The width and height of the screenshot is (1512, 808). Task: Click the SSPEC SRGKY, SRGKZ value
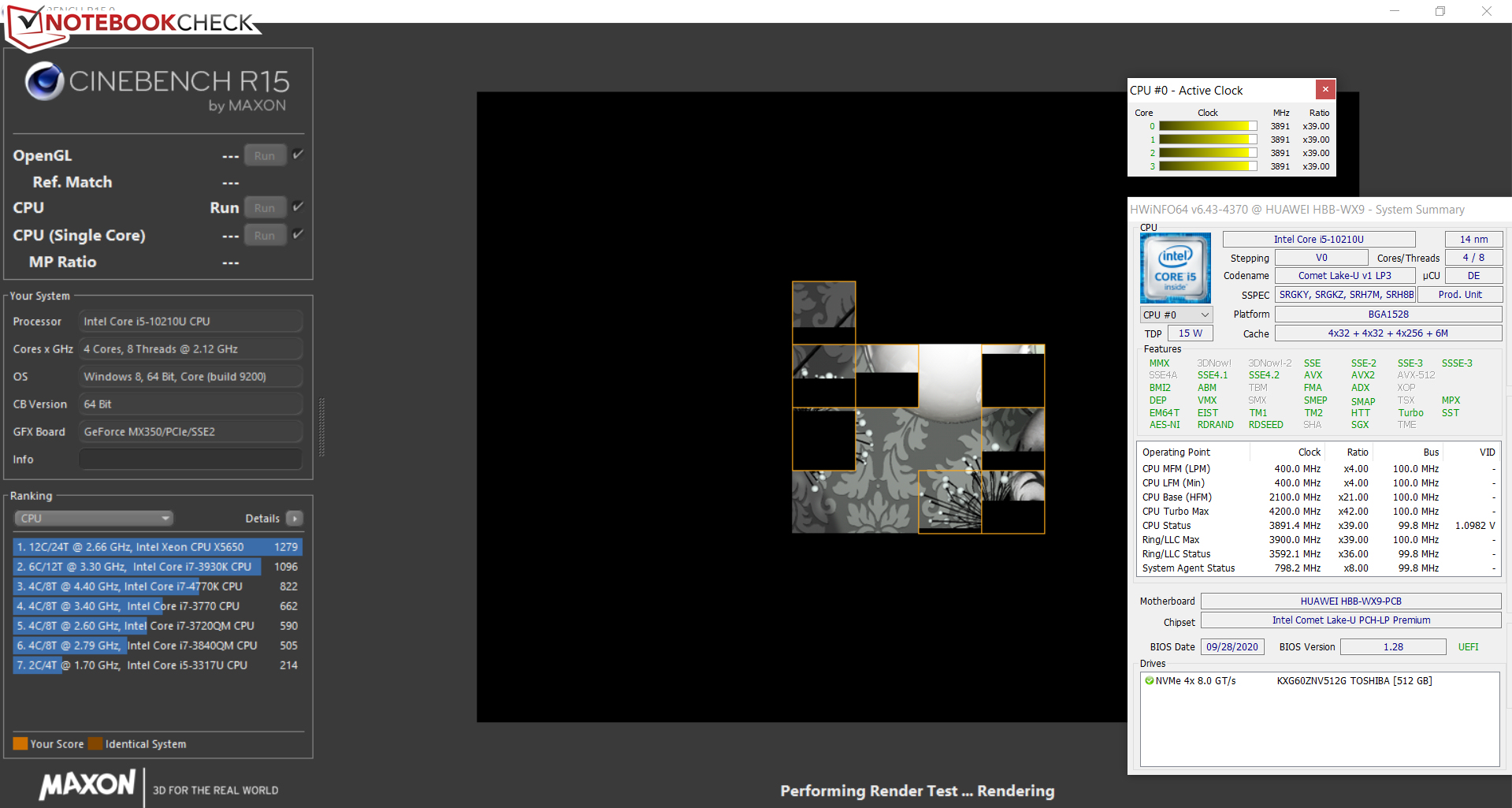click(x=1346, y=295)
